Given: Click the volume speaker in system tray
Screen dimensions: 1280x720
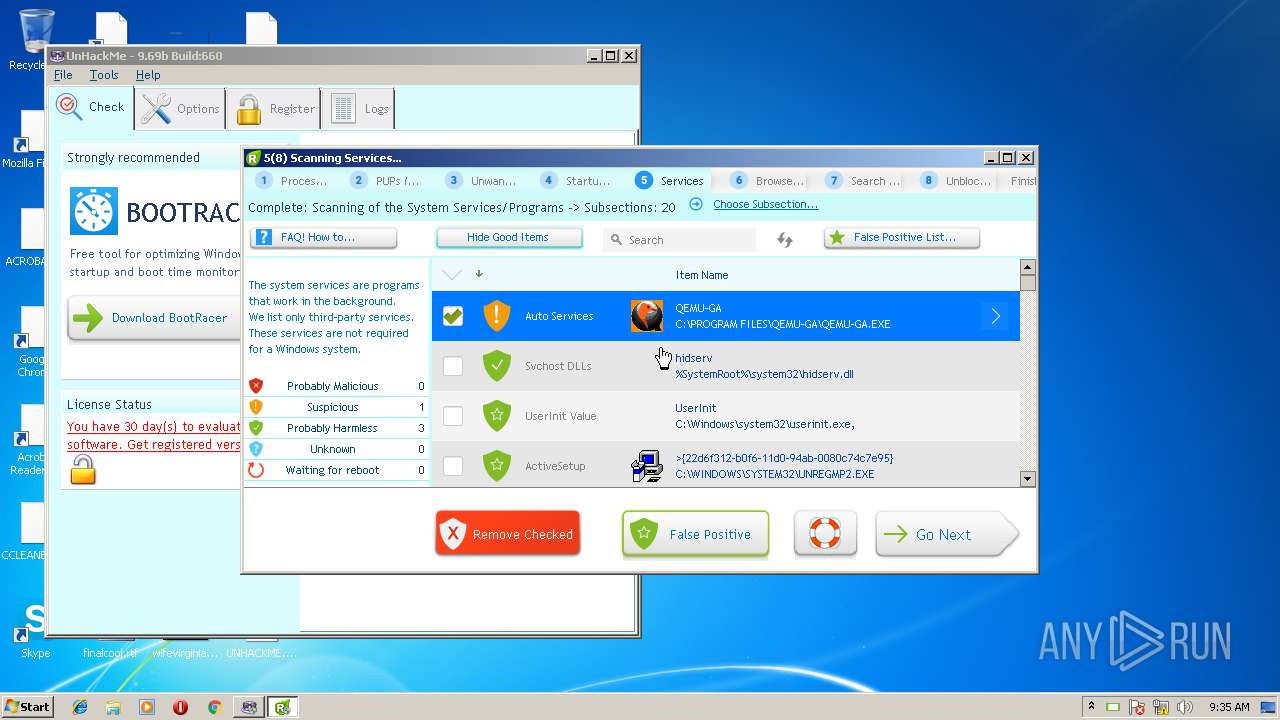Looking at the screenshot, I should pos(1186,707).
